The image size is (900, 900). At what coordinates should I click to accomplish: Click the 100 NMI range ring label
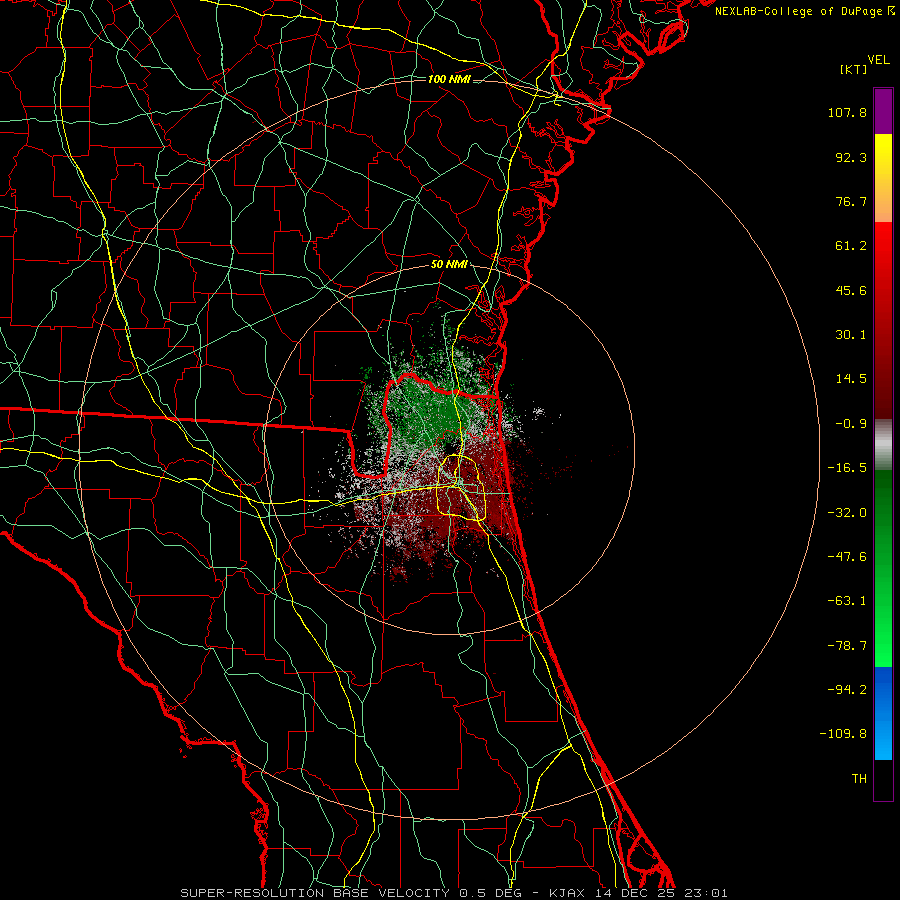449,79
